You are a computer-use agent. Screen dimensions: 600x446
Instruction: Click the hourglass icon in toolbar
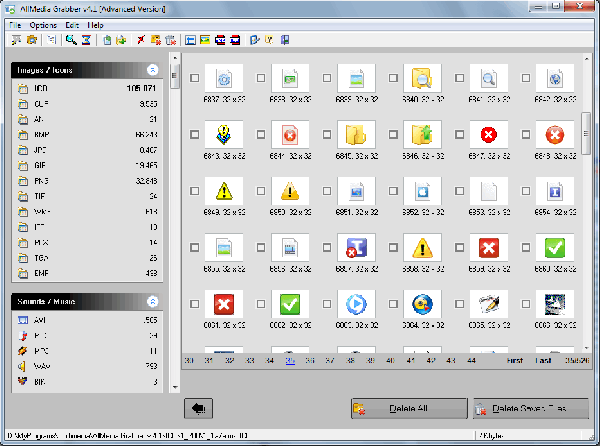tap(85, 40)
